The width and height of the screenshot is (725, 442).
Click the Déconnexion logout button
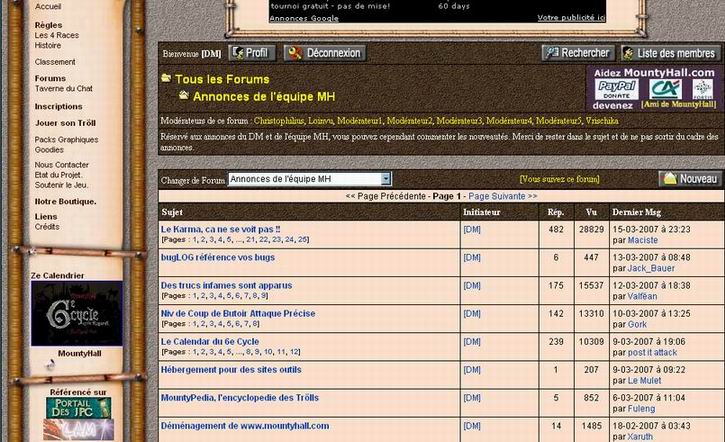click(x=324, y=53)
